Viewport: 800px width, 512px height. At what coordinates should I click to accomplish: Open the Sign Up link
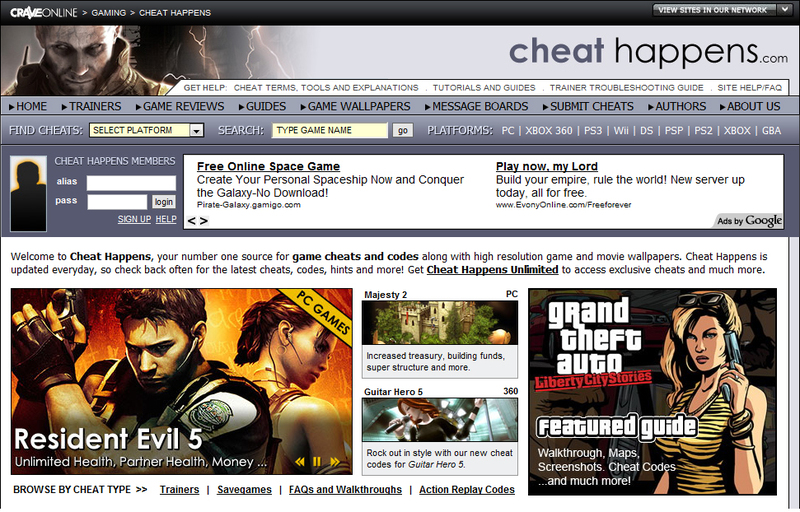134,219
